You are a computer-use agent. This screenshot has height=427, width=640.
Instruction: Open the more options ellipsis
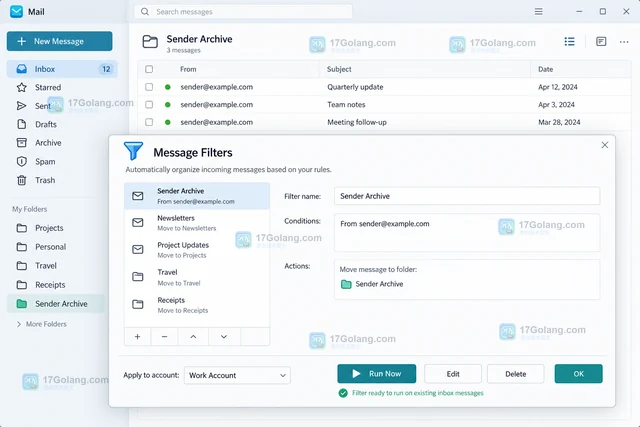(x=624, y=42)
